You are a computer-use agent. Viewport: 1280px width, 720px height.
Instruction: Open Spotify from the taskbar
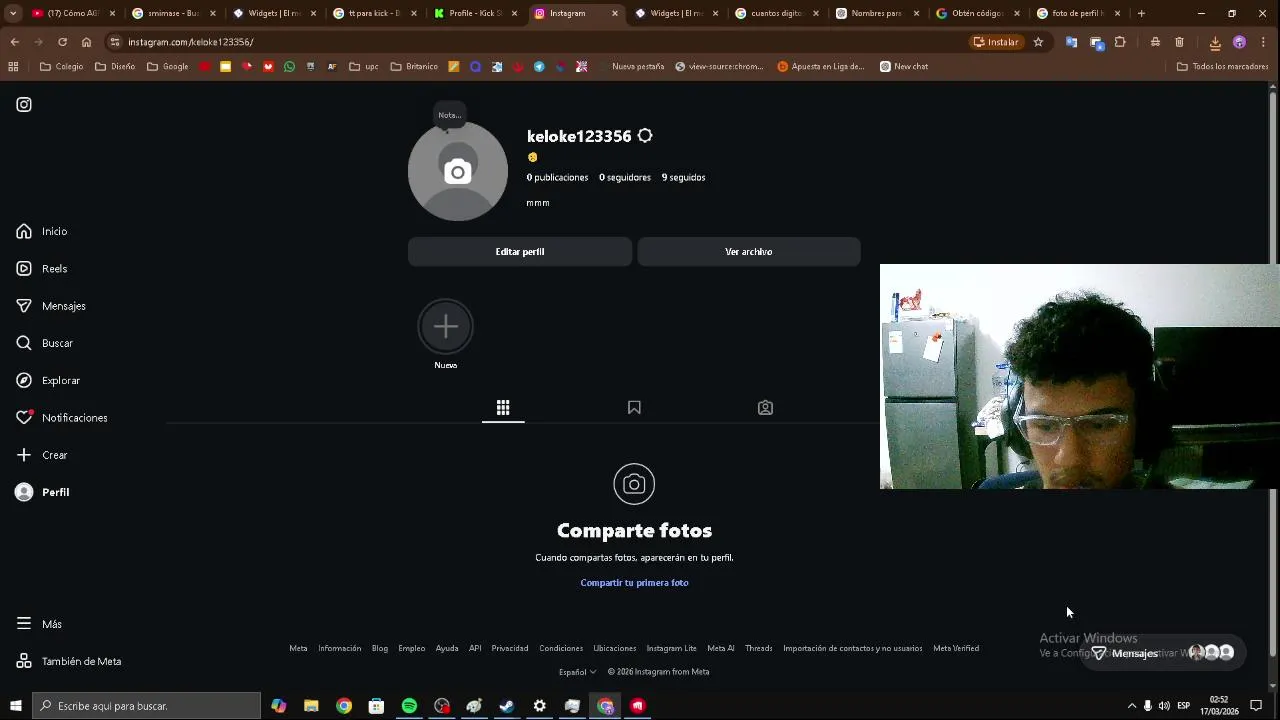(x=409, y=706)
